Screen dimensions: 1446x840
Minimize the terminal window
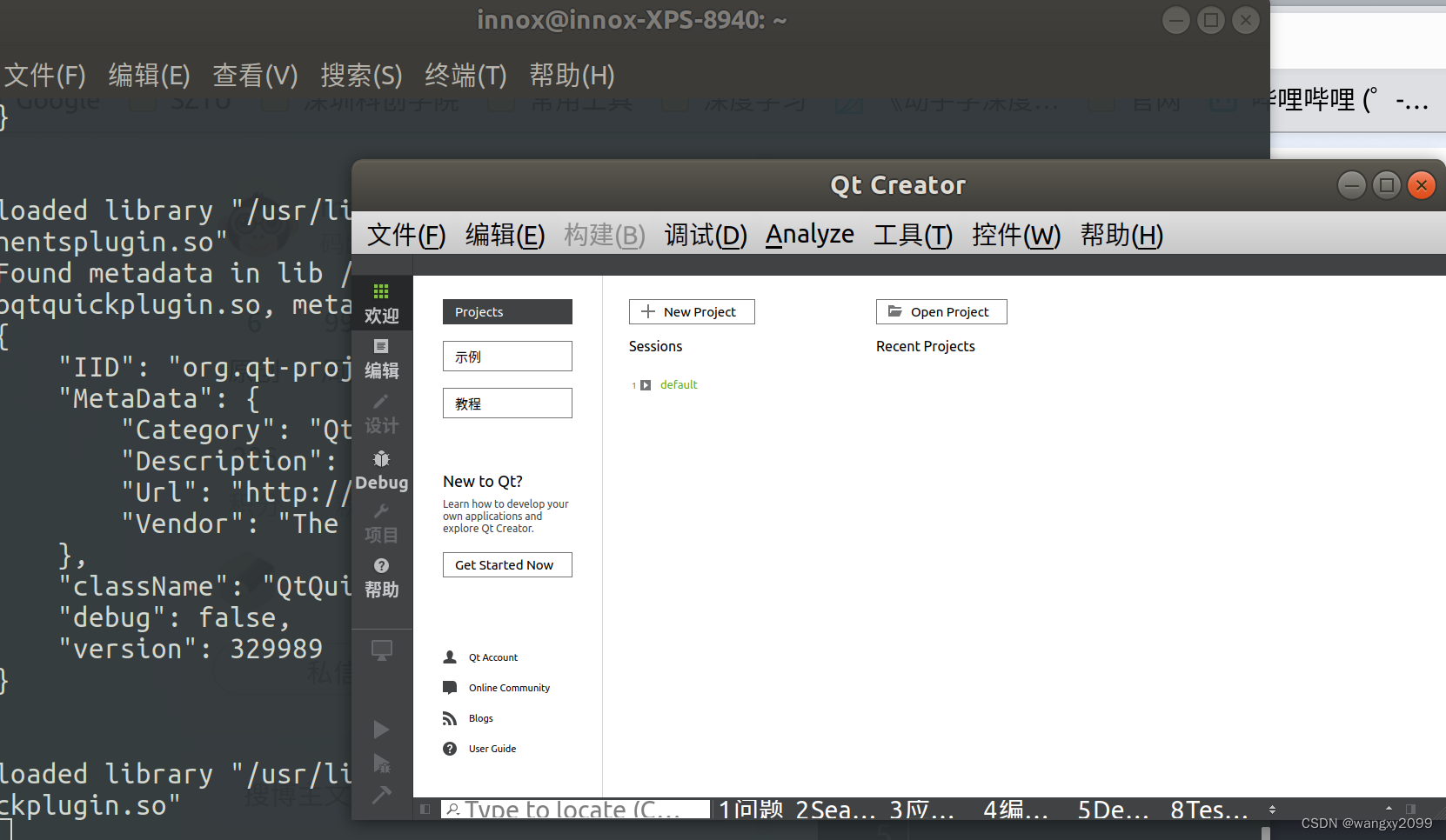[1176, 20]
